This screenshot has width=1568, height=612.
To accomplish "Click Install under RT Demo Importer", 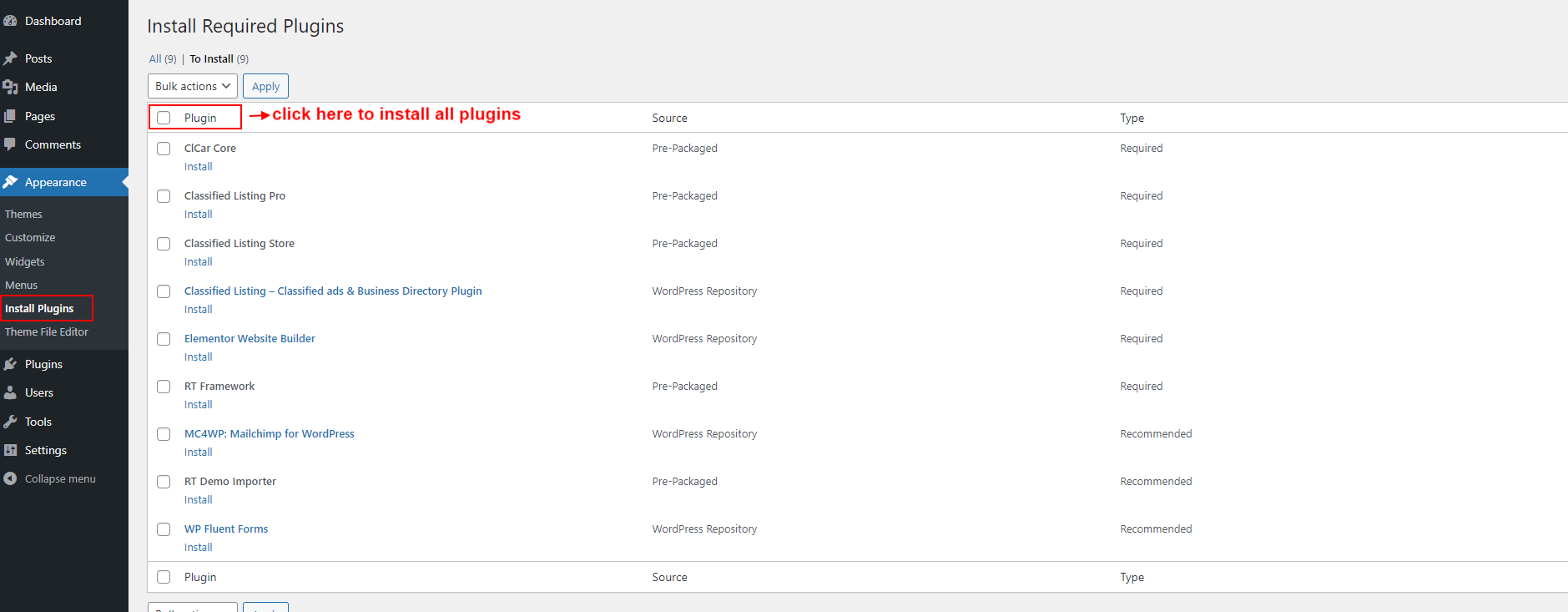I will (199, 500).
